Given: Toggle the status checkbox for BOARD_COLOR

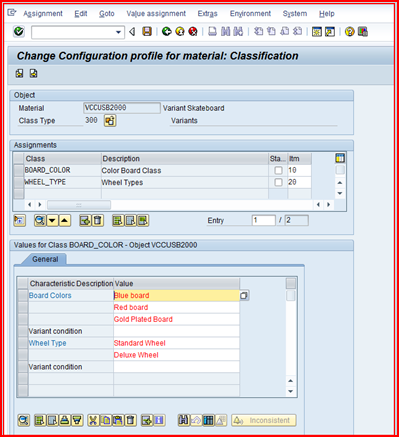Looking at the screenshot, I should coord(278,170).
